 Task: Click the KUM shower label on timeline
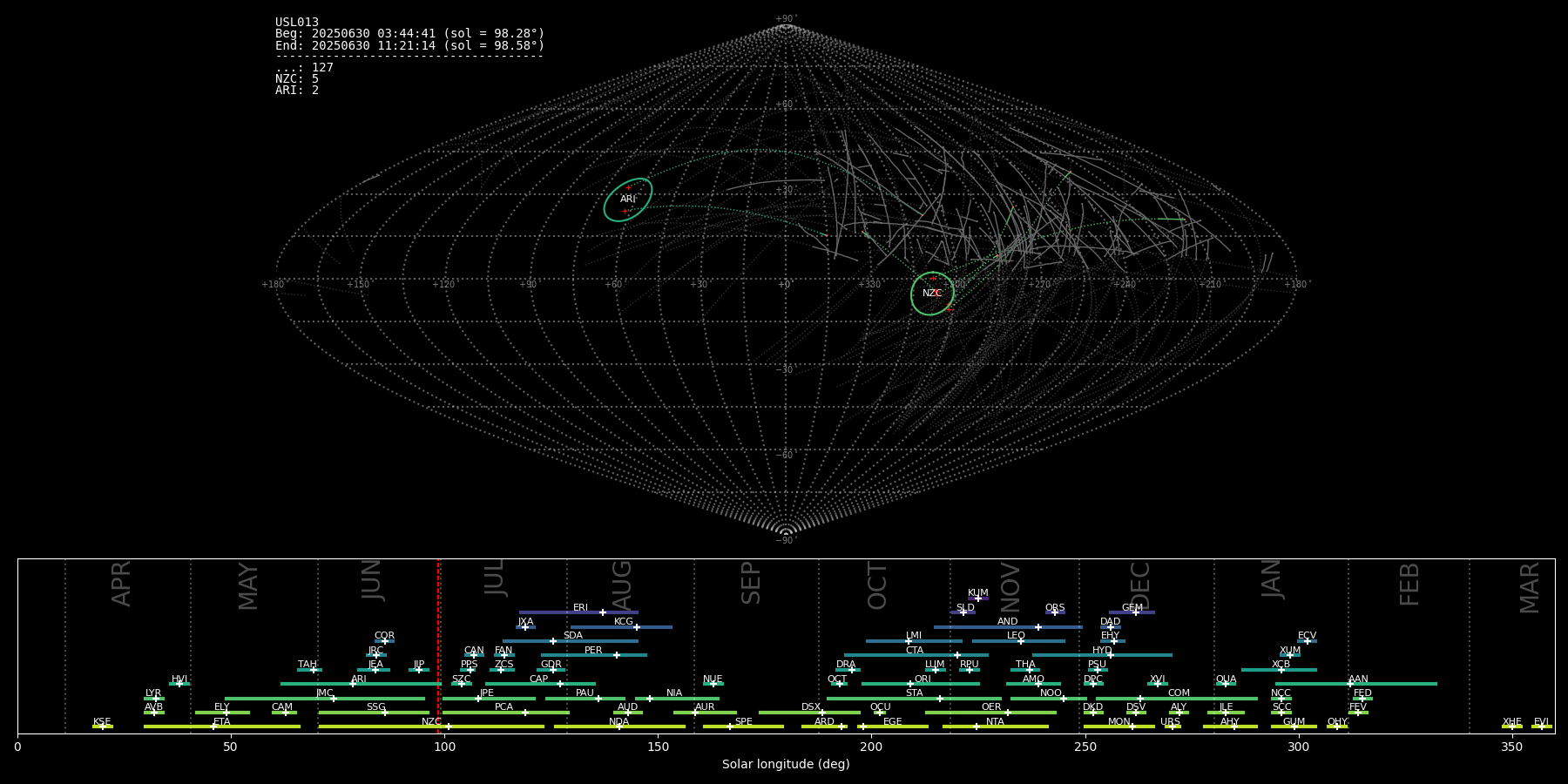[978, 593]
